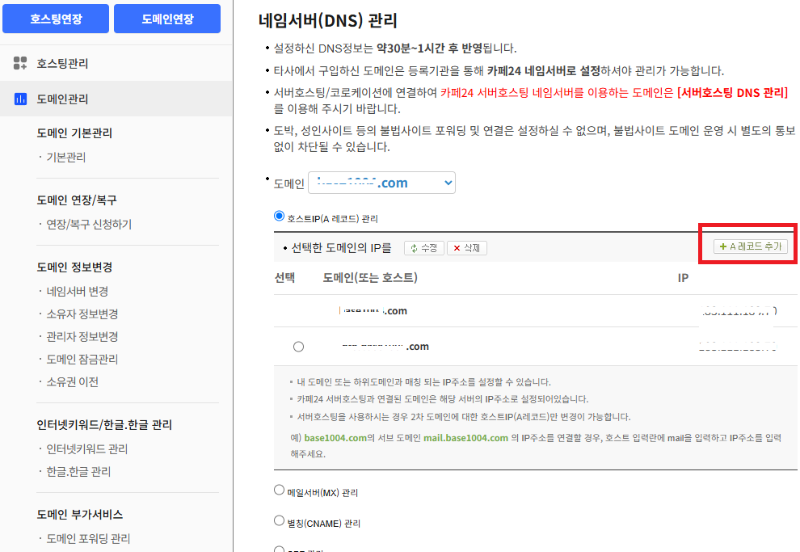800x552 pixels.
Task: Open 관리자 정보변경 page
Action: (x=82, y=337)
